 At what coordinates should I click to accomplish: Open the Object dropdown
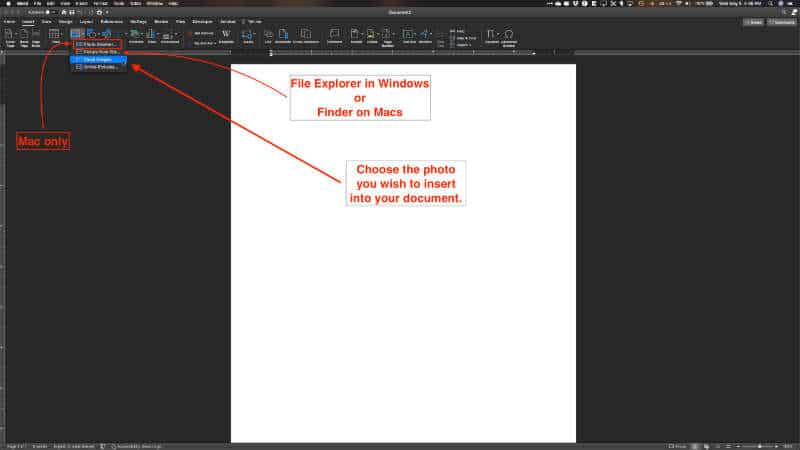click(461, 45)
